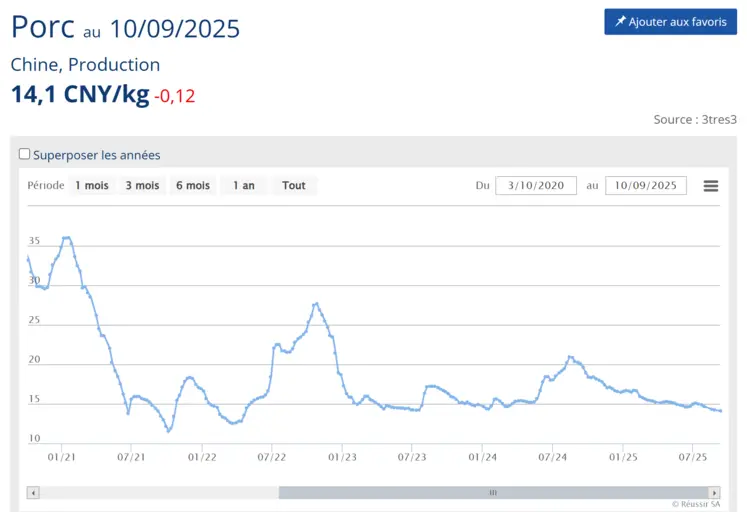Click the last data point of the curve
Image resolution: width=747 pixels, height=512 pixels.
(x=720, y=411)
